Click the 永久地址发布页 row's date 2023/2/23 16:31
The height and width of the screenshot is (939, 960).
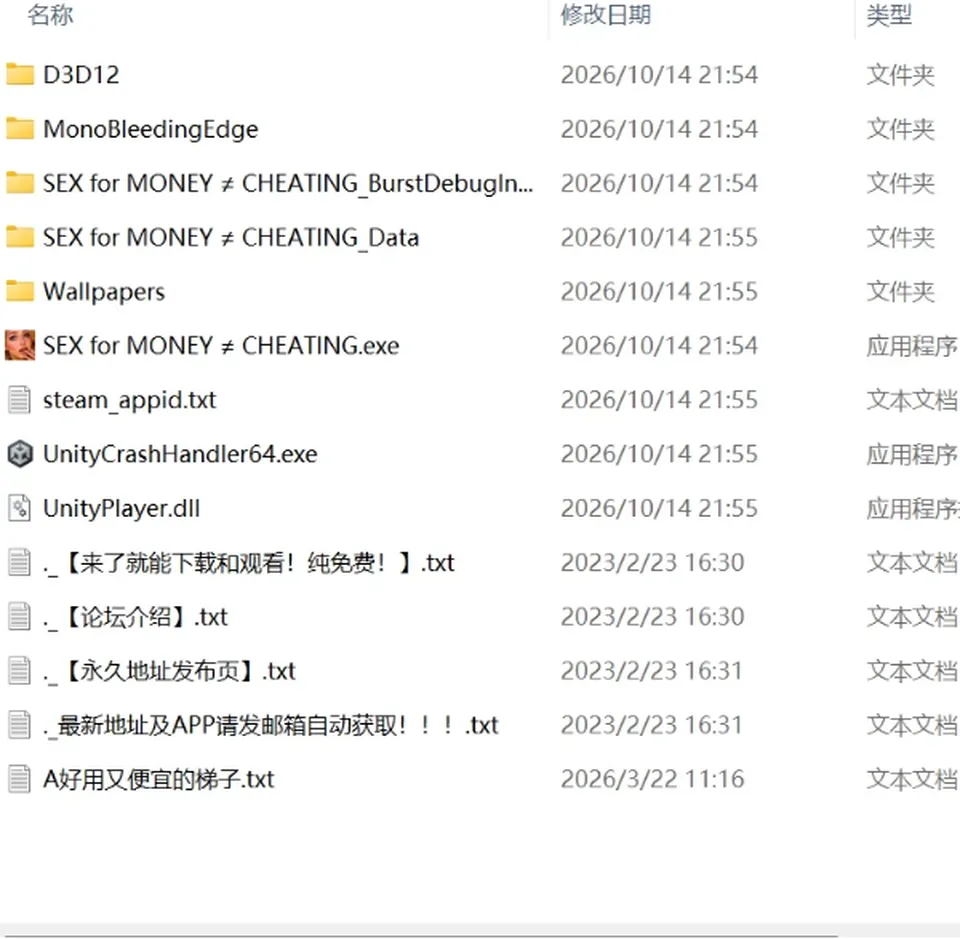click(651, 671)
